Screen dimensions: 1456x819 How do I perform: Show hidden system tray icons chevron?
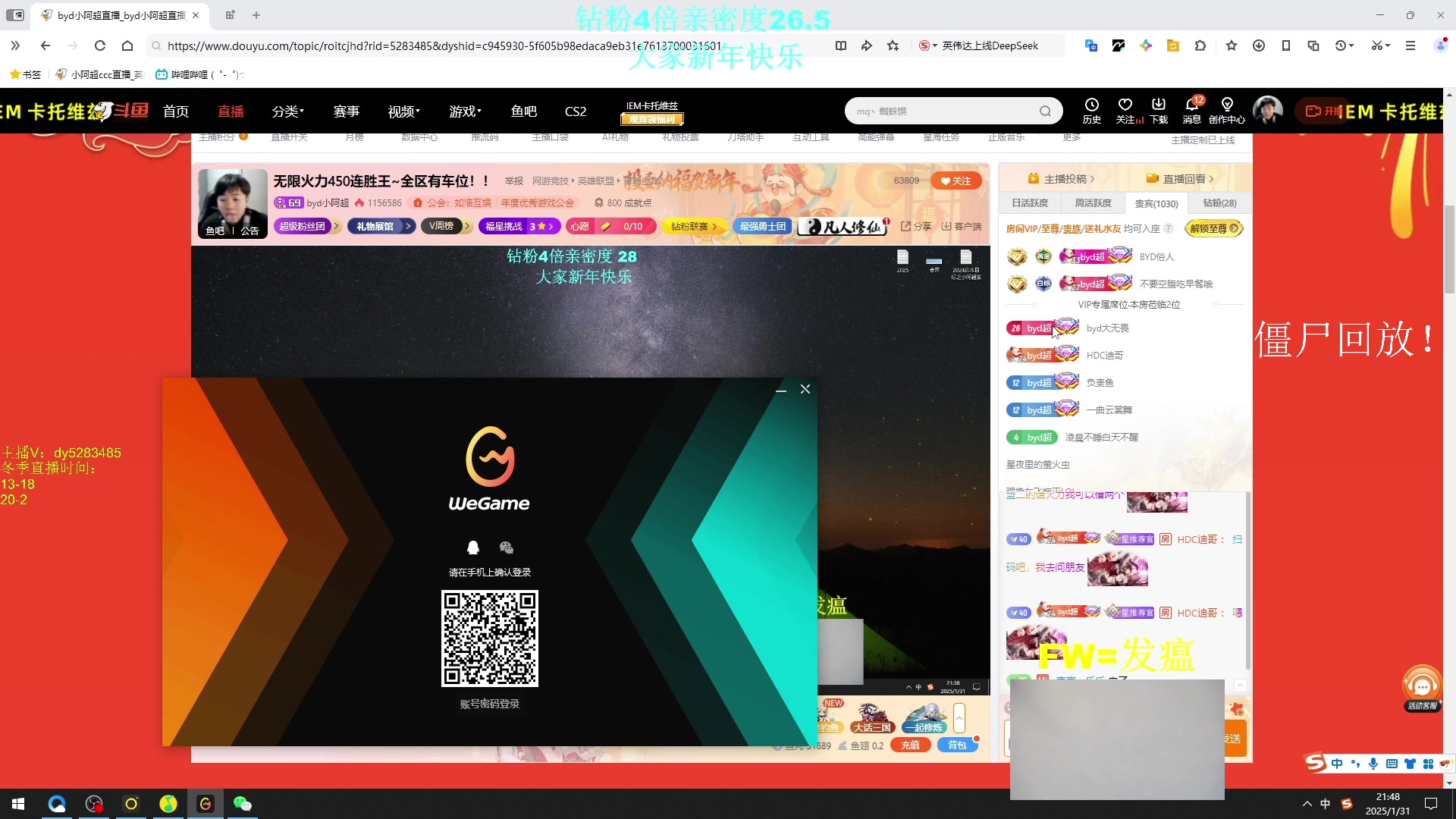coord(1307,804)
